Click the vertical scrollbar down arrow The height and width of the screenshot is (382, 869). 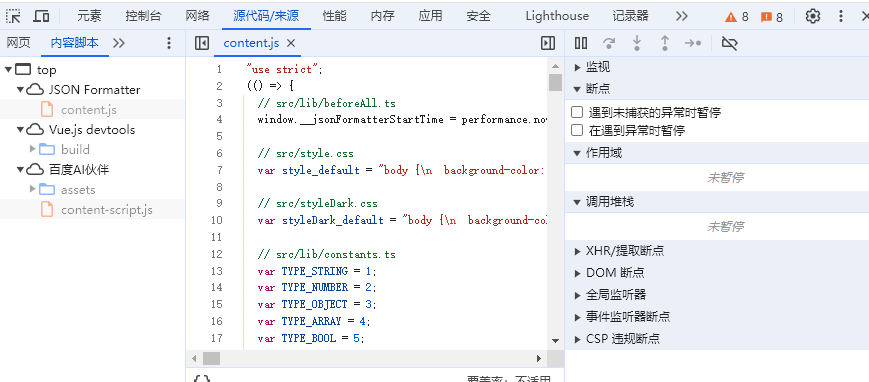[555, 341]
